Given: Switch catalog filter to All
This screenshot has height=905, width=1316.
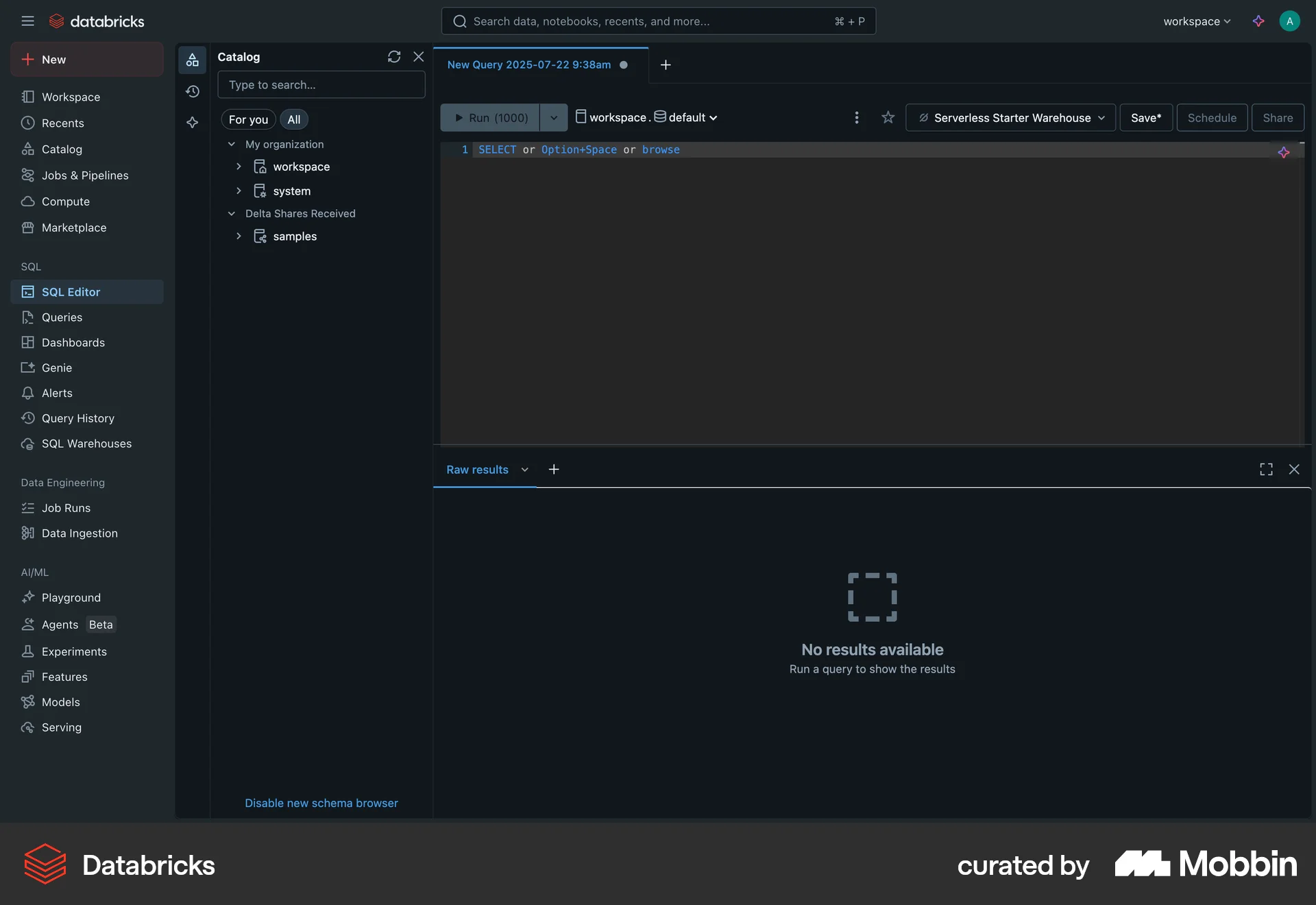Looking at the screenshot, I should tap(293, 119).
